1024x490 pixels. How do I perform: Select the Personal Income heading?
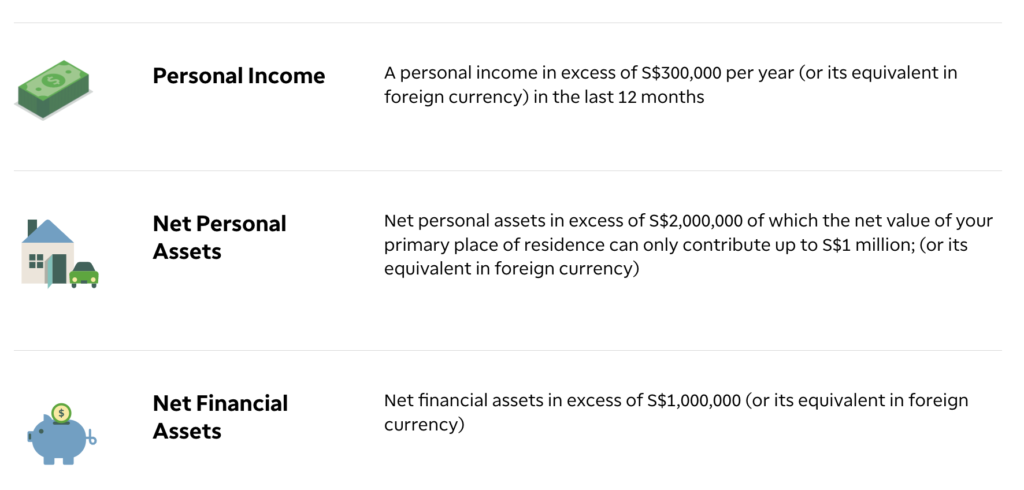tap(238, 76)
